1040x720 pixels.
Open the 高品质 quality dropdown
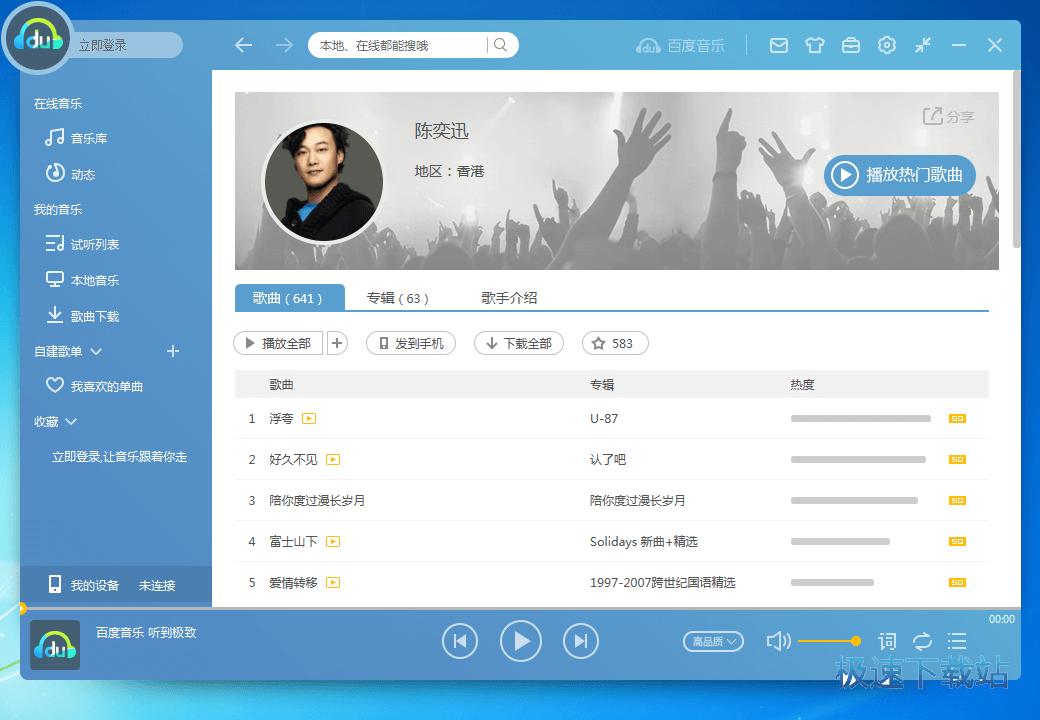[x=712, y=640]
